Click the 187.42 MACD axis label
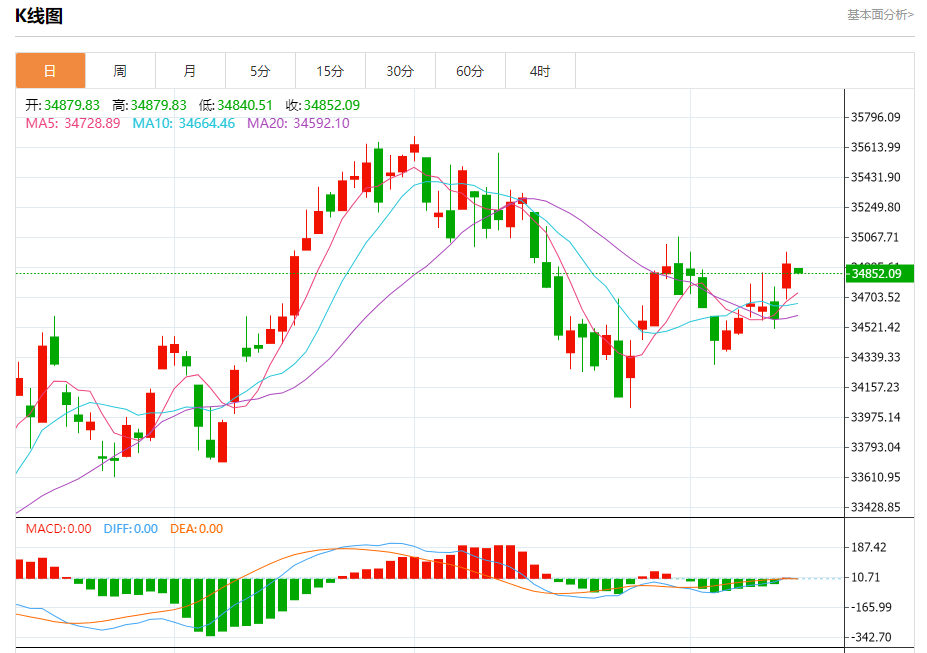Viewport: 927px width, 653px height. point(868,547)
